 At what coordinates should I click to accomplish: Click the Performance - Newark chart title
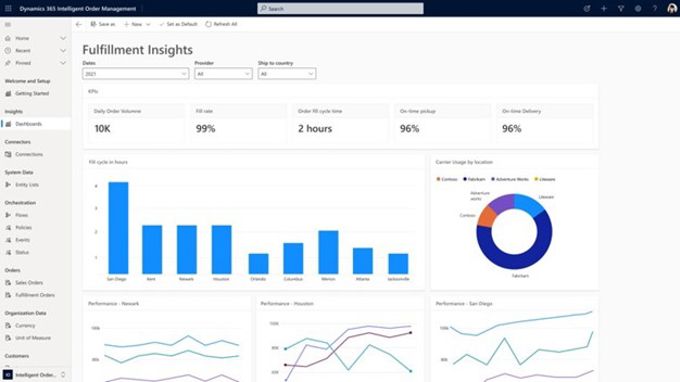114,304
